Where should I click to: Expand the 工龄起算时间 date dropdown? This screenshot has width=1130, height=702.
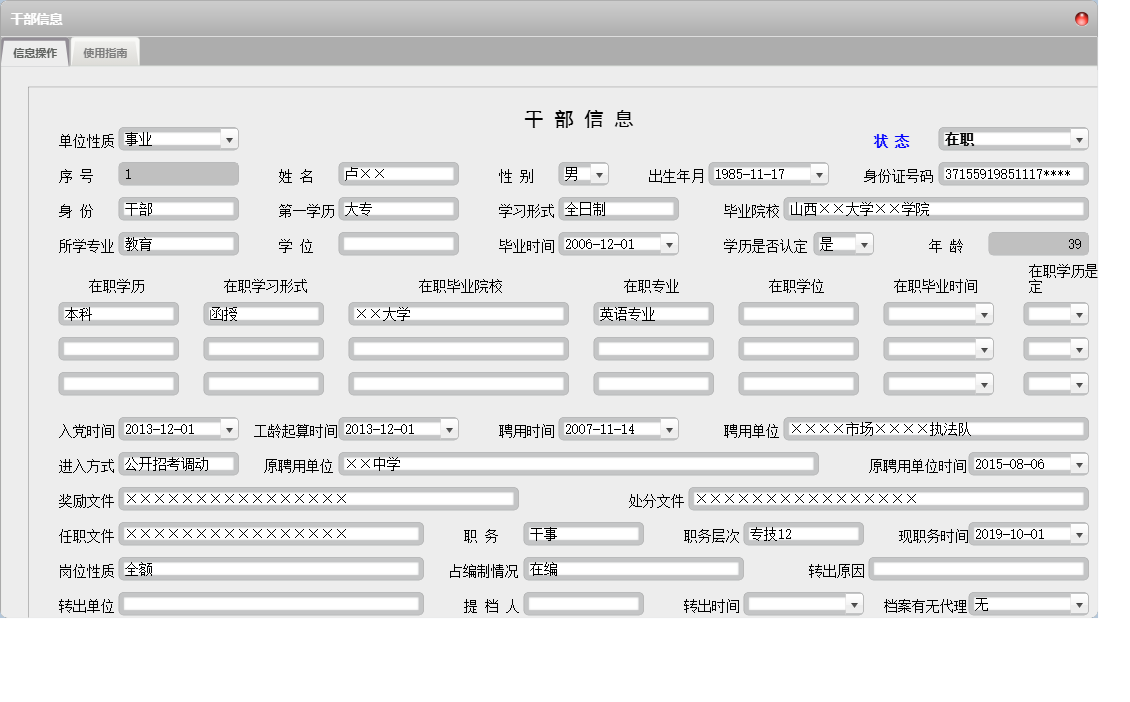pyautogui.click(x=449, y=430)
